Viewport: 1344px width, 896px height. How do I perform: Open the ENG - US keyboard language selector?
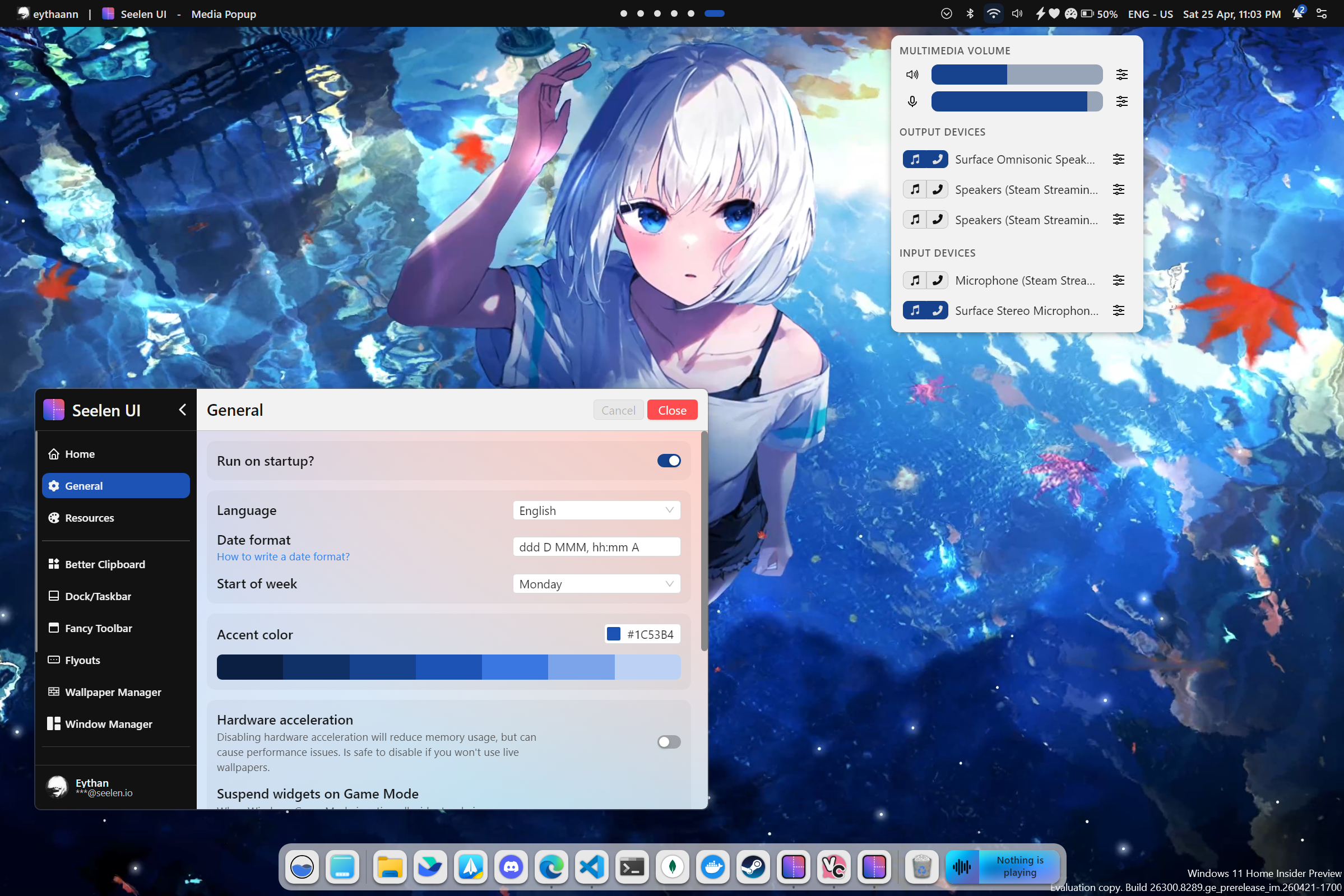[x=1150, y=13]
